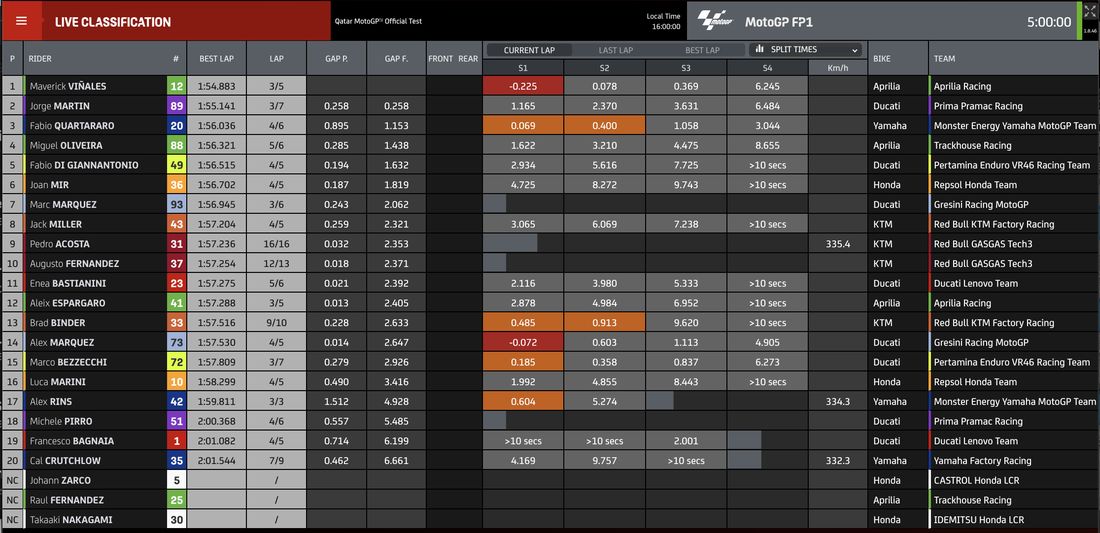Select rider Pedro ACOSTA
This screenshot has height=533, width=1100.
60,244
